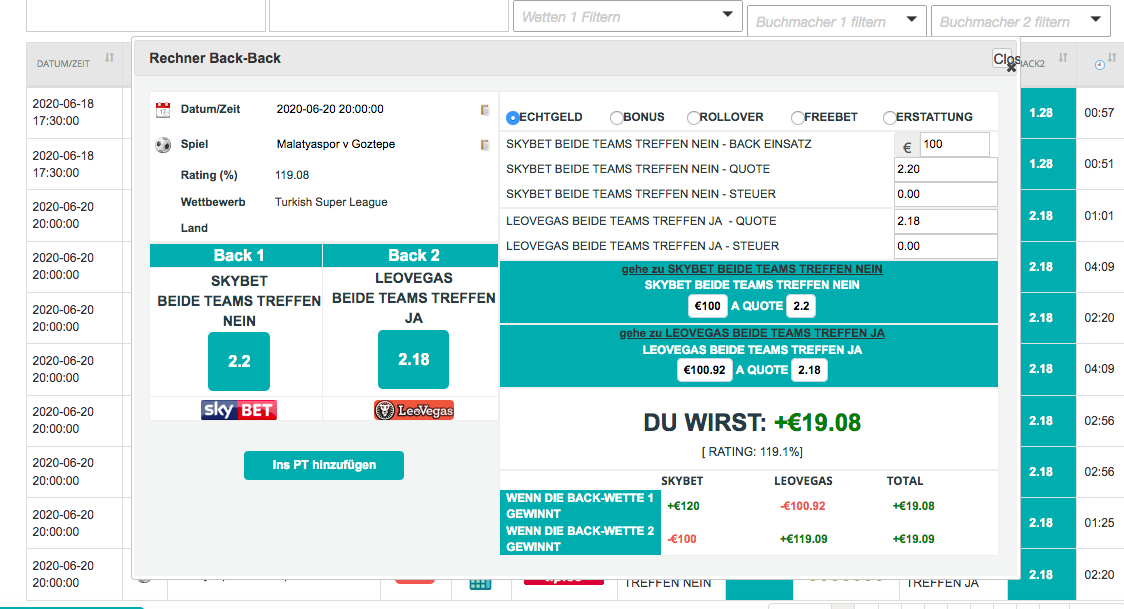Select the FREEBET radio option
Image resolution: width=1124 pixels, height=609 pixels.
coord(797,118)
